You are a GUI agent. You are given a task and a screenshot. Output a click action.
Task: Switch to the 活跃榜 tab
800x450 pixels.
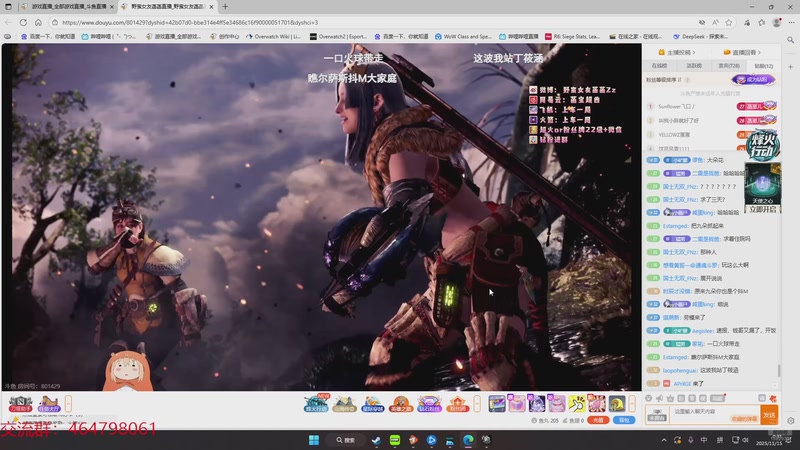[x=694, y=66]
